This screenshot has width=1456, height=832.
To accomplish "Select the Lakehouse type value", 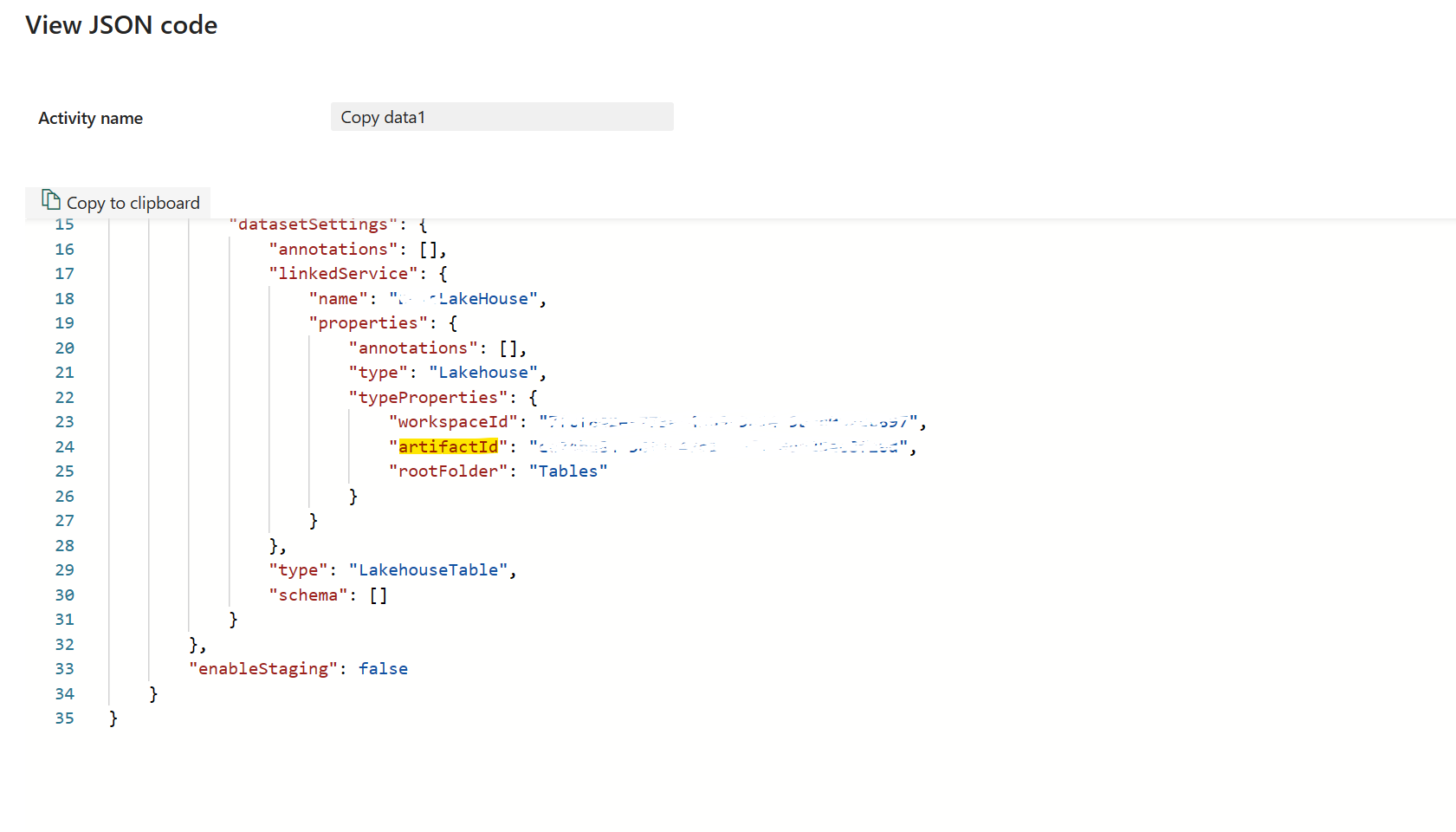I will [x=482, y=372].
